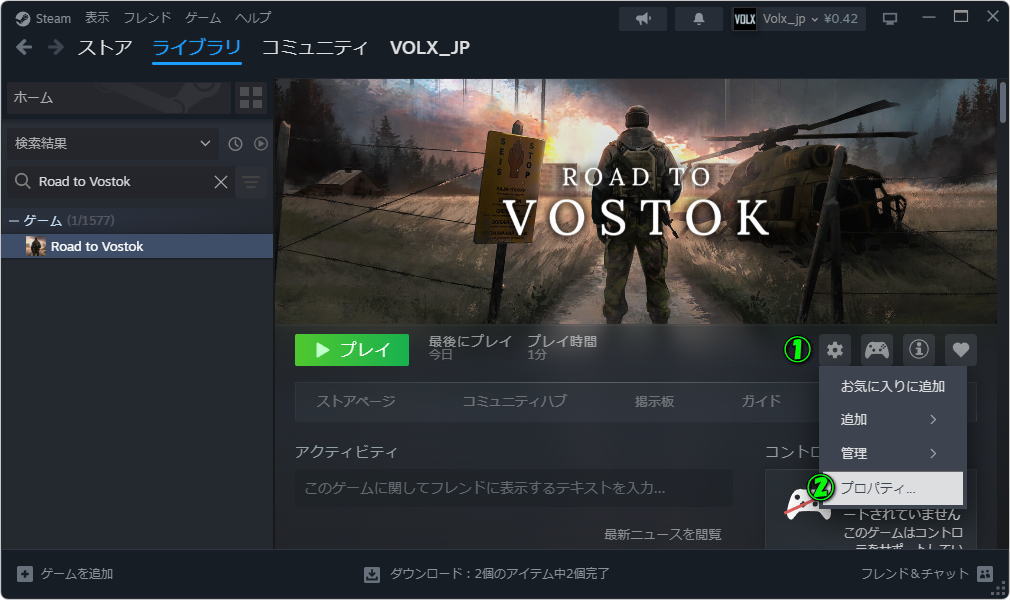Click the recent activity clock icon
Image resolution: width=1010 pixels, height=600 pixels.
(x=235, y=144)
